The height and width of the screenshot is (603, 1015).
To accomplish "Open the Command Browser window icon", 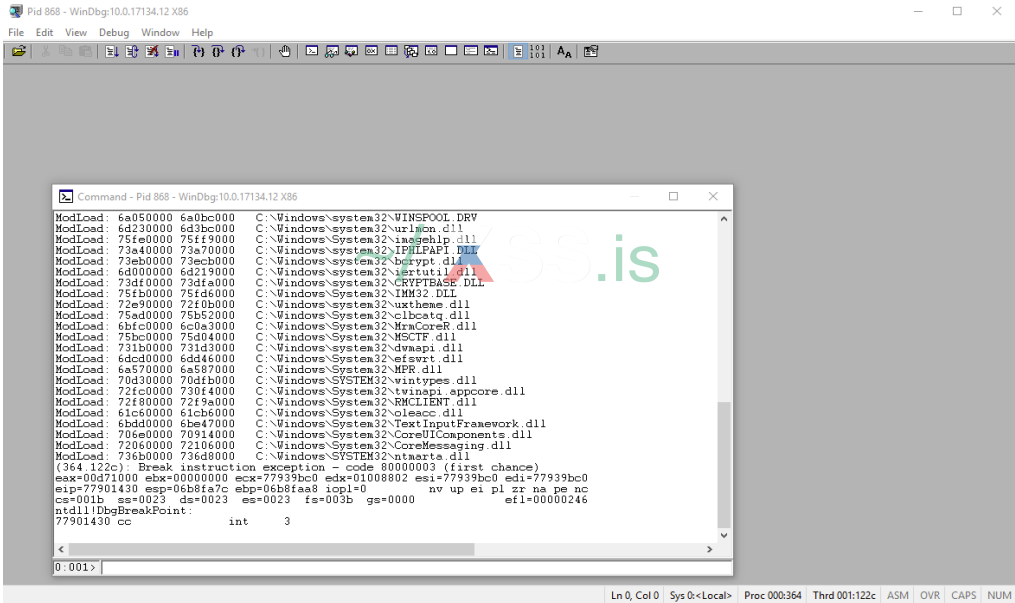I will click(491, 51).
